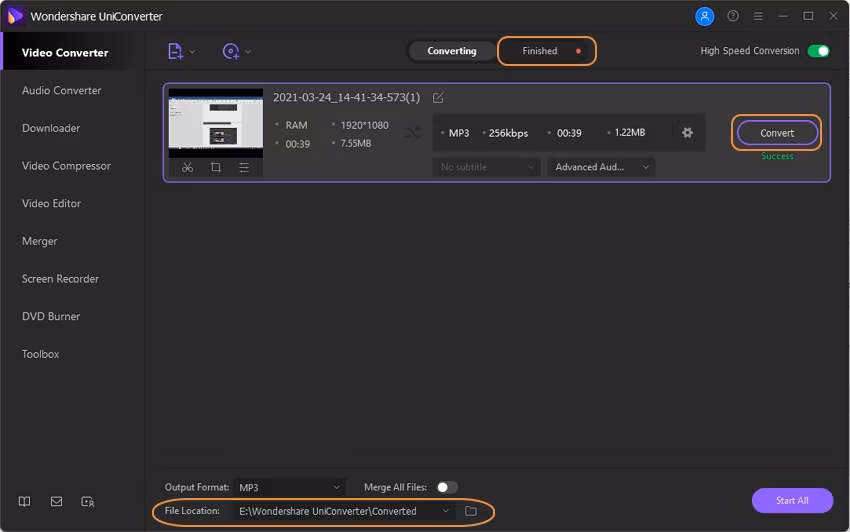Toggle Merge All Files switch

[x=447, y=488]
